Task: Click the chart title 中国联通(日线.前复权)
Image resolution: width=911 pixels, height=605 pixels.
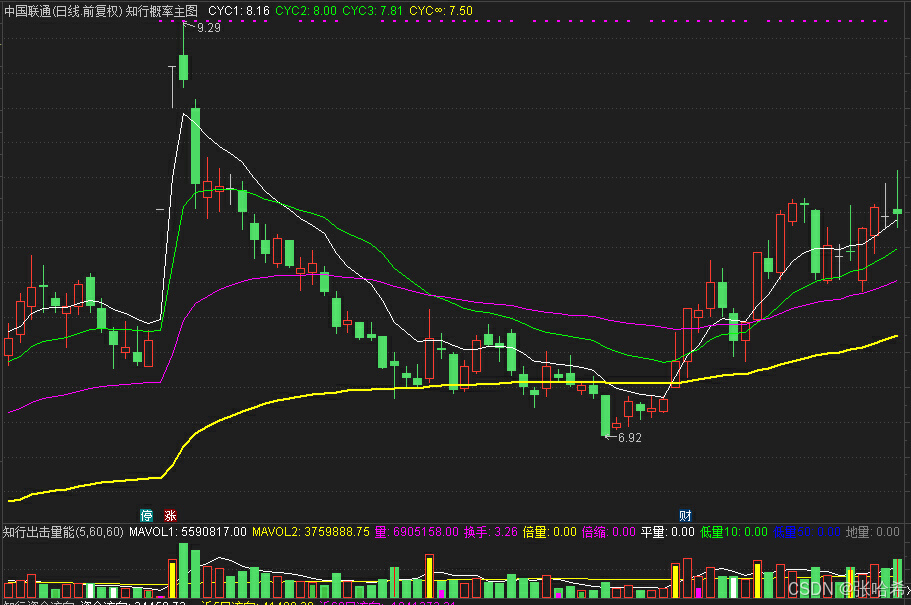Action: click(63, 11)
